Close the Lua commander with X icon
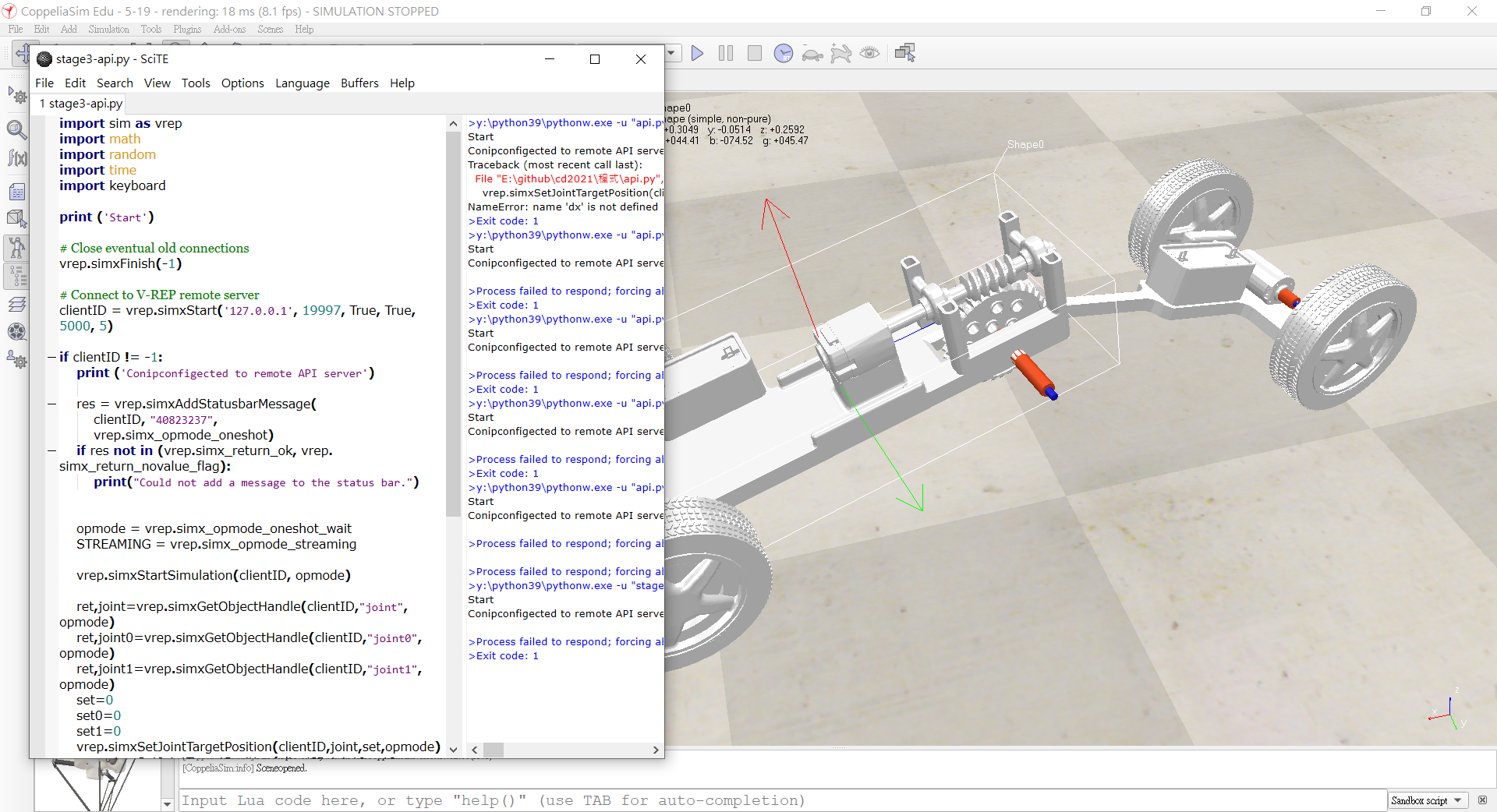This screenshot has width=1497, height=812. pyautogui.click(x=1482, y=800)
